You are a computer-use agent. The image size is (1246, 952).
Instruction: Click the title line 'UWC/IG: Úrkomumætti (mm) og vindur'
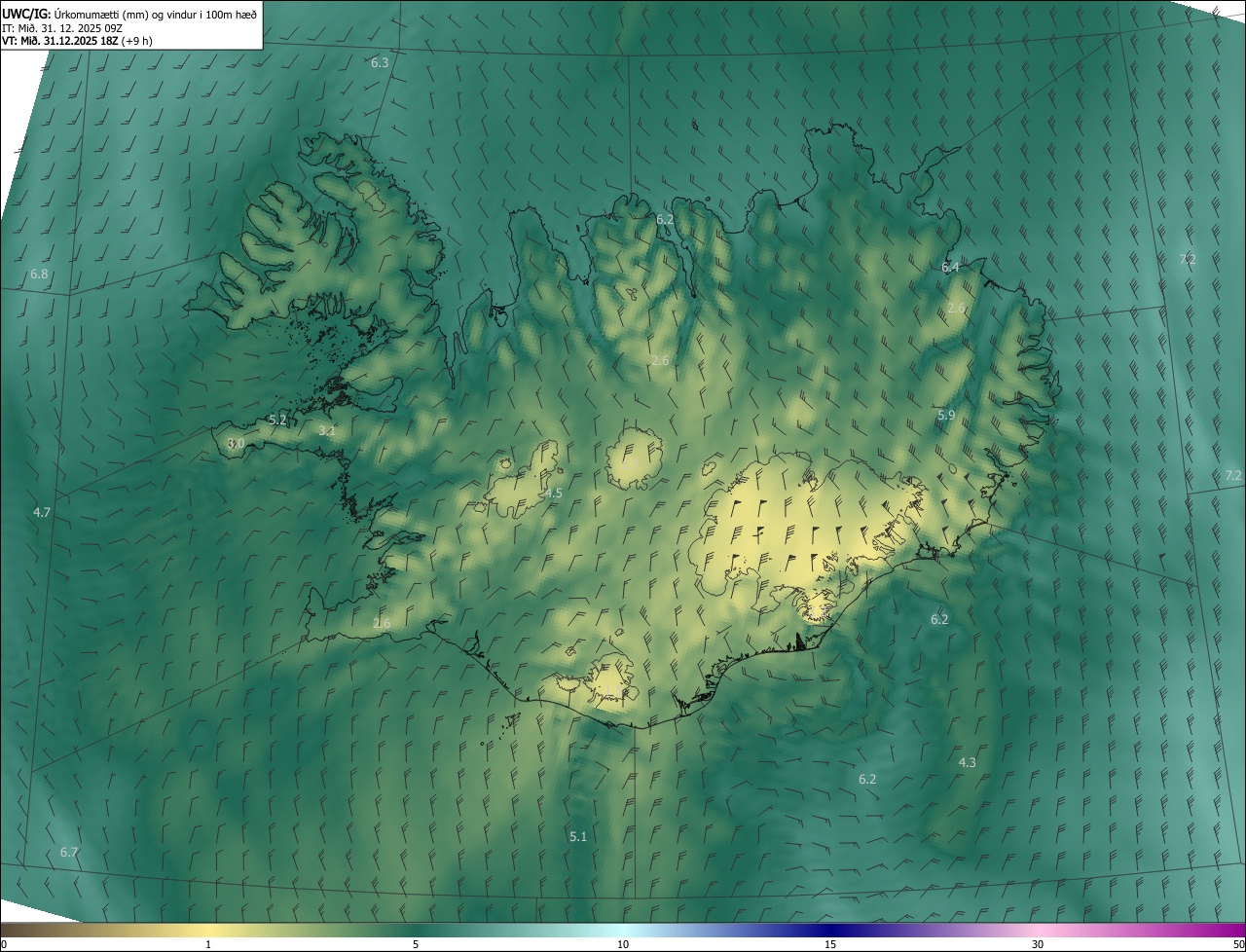pyautogui.click(x=129, y=13)
